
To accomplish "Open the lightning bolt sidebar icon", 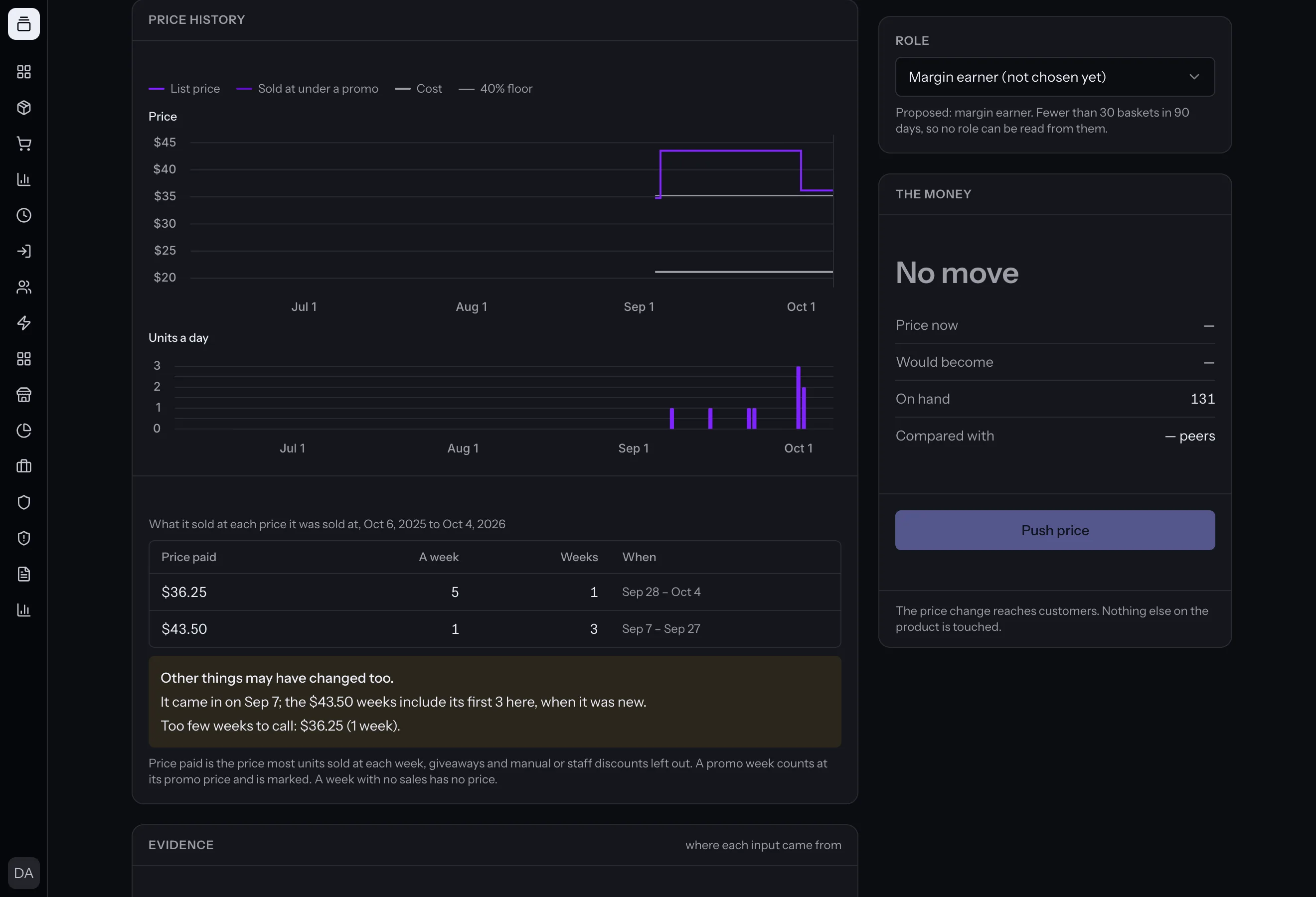I will pyautogui.click(x=24, y=323).
